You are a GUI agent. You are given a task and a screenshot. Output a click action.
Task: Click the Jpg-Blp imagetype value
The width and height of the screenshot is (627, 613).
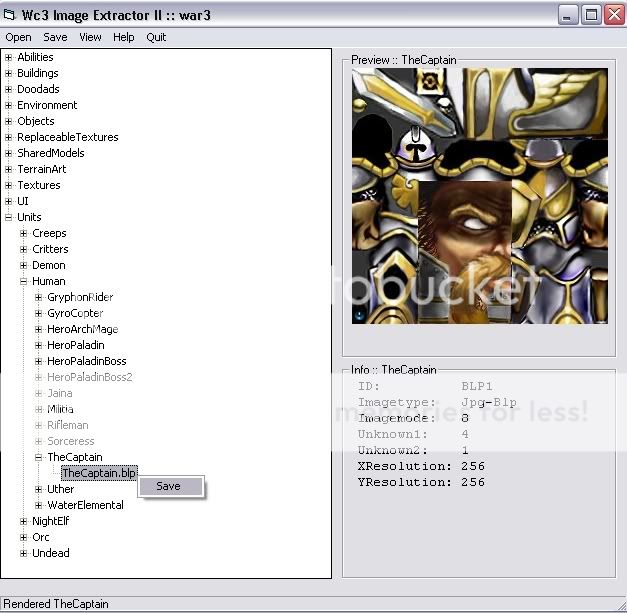click(x=489, y=402)
